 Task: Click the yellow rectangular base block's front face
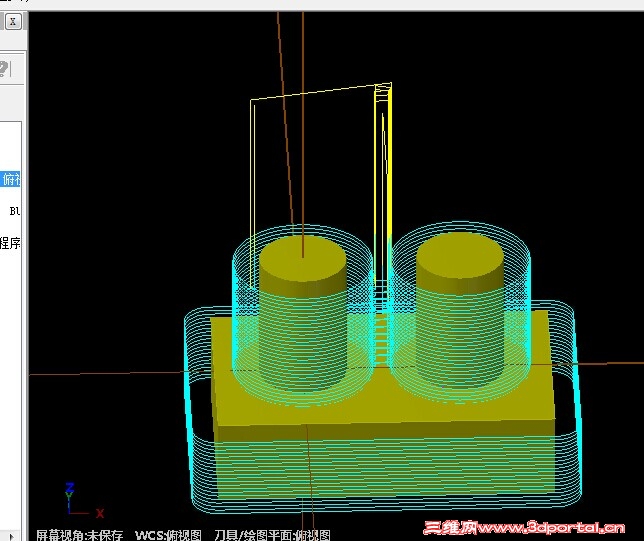(x=385, y=458)
